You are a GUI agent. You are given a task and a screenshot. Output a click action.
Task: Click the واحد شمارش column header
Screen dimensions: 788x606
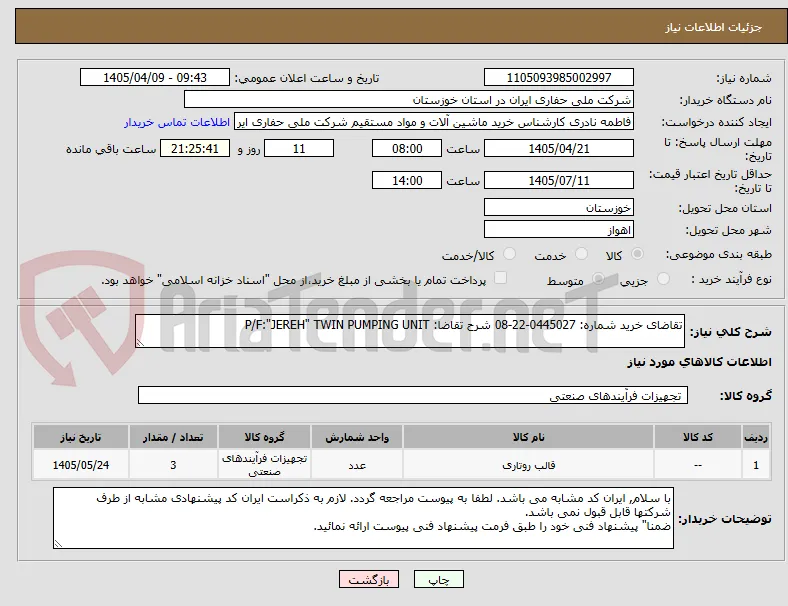click(x=357, y=437)
